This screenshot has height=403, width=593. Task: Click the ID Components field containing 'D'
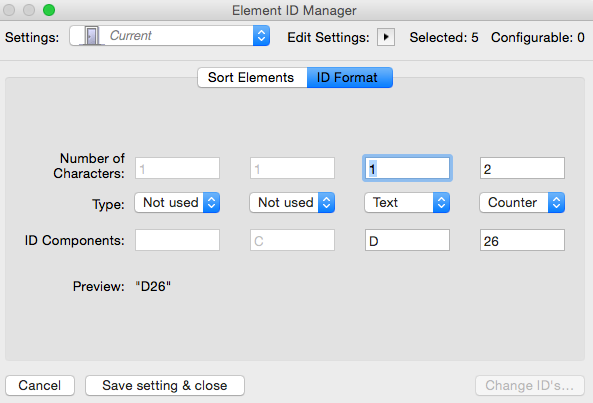407,240
